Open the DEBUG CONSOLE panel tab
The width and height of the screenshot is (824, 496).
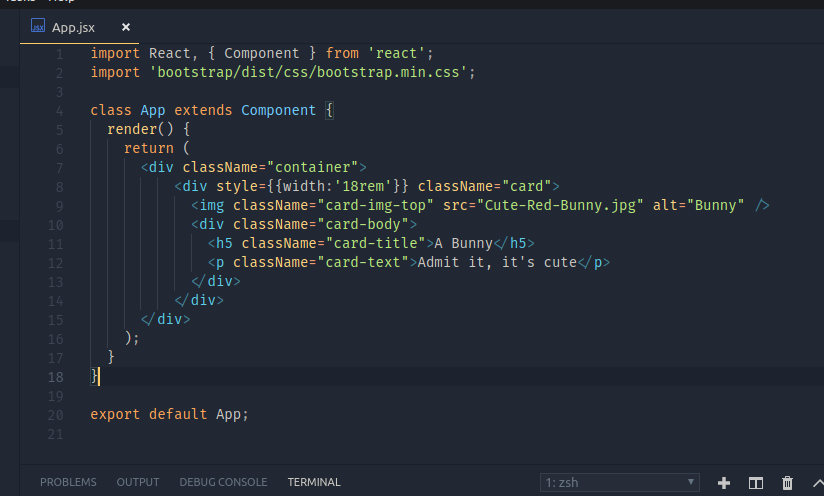(x=223, y=482)
